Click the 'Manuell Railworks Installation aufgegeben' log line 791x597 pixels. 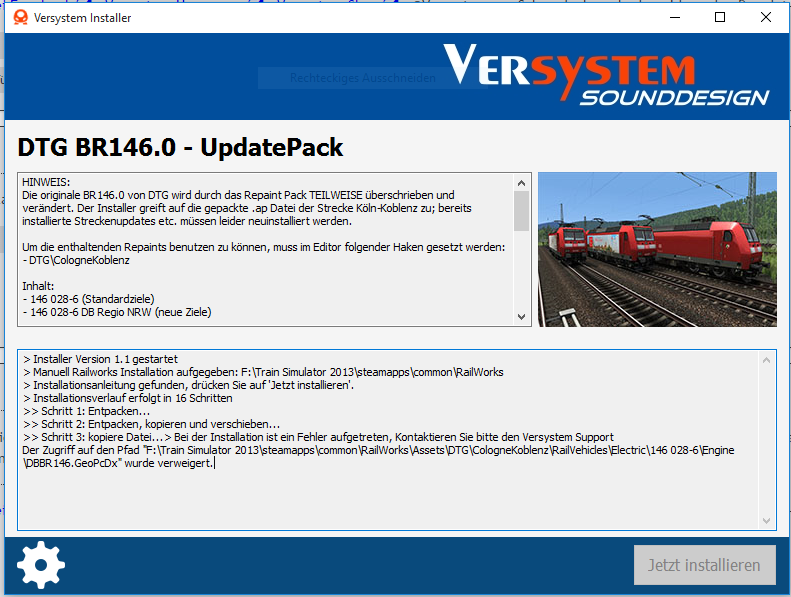point(263,372)
